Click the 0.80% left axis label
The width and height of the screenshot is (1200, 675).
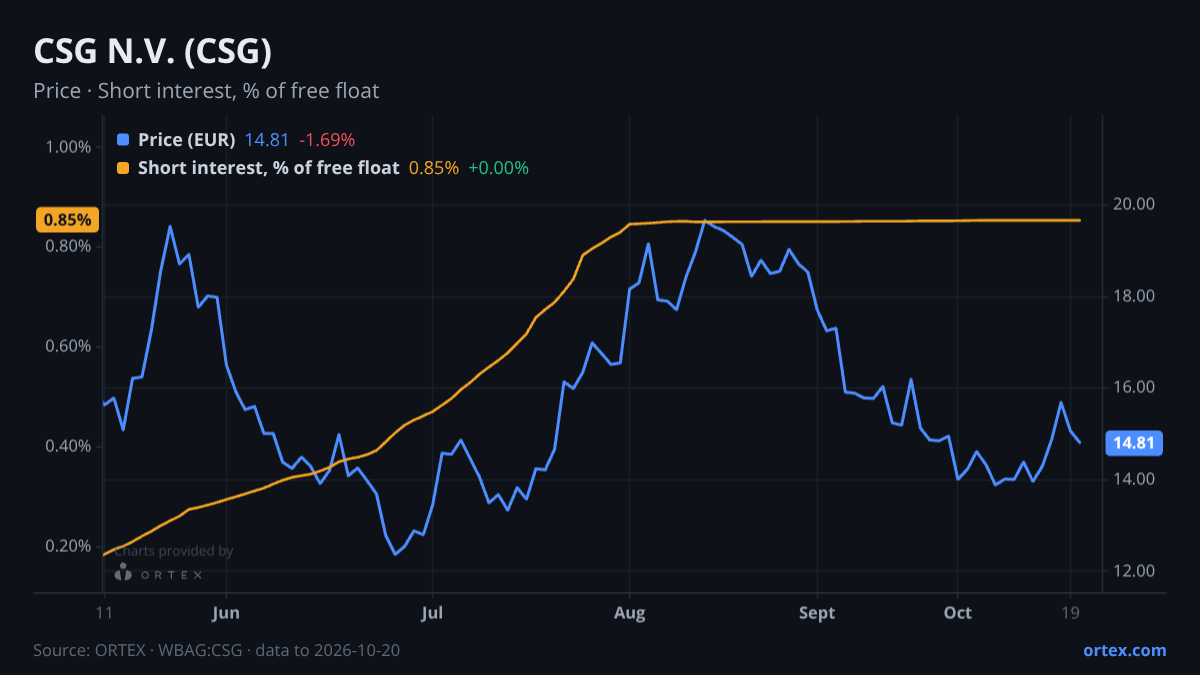pyautogui.click(x=68, y=247)
